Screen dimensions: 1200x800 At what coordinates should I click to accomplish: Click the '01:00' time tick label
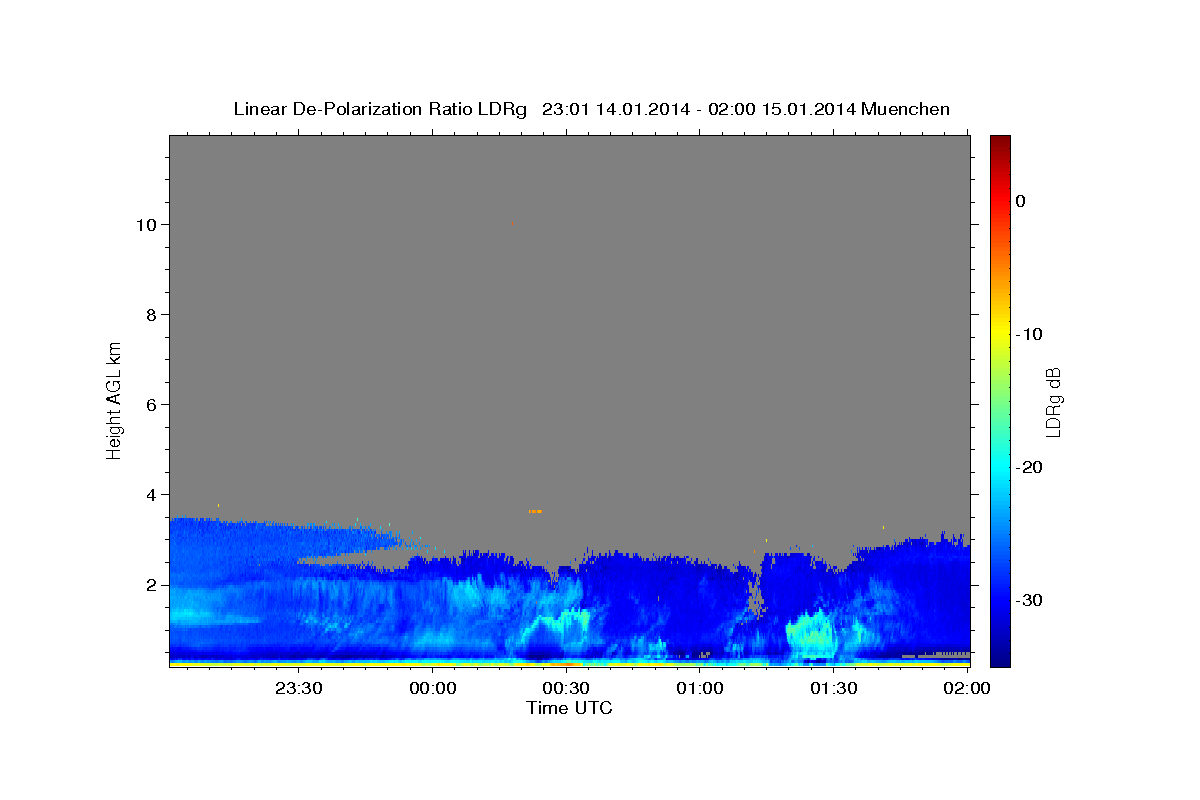point(700,688)
